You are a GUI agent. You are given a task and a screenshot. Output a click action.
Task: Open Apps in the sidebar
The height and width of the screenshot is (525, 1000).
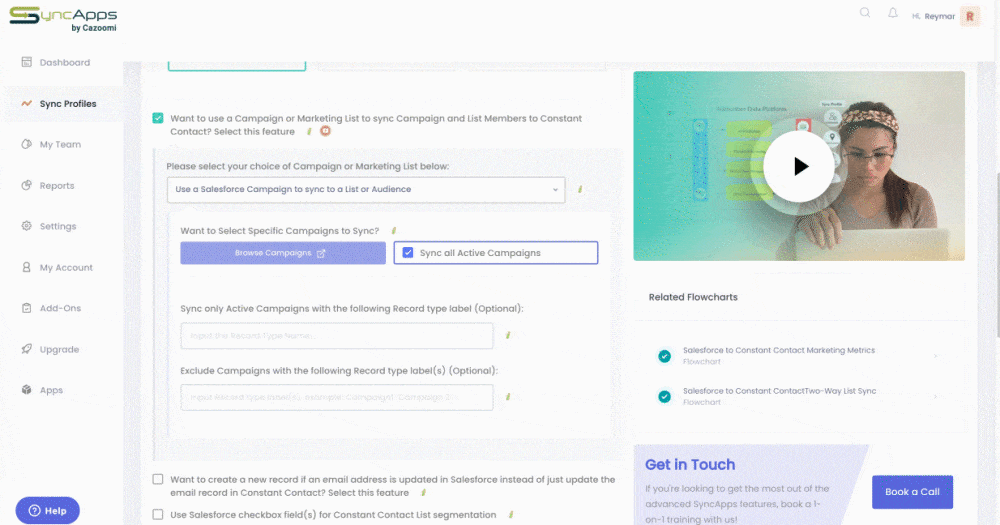pos(51,390)
